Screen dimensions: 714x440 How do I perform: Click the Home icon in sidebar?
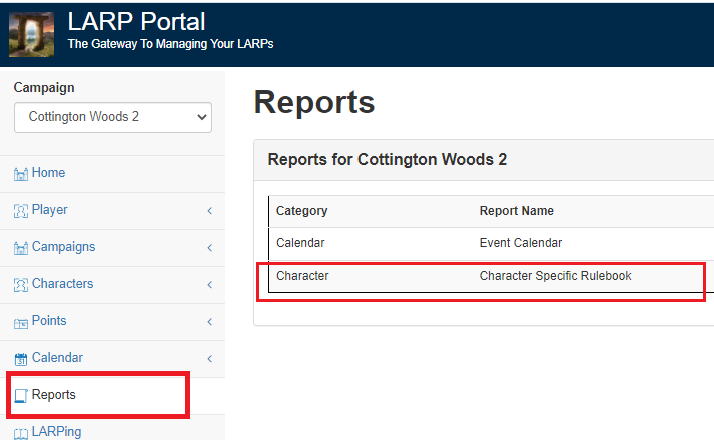click(21, 174)
